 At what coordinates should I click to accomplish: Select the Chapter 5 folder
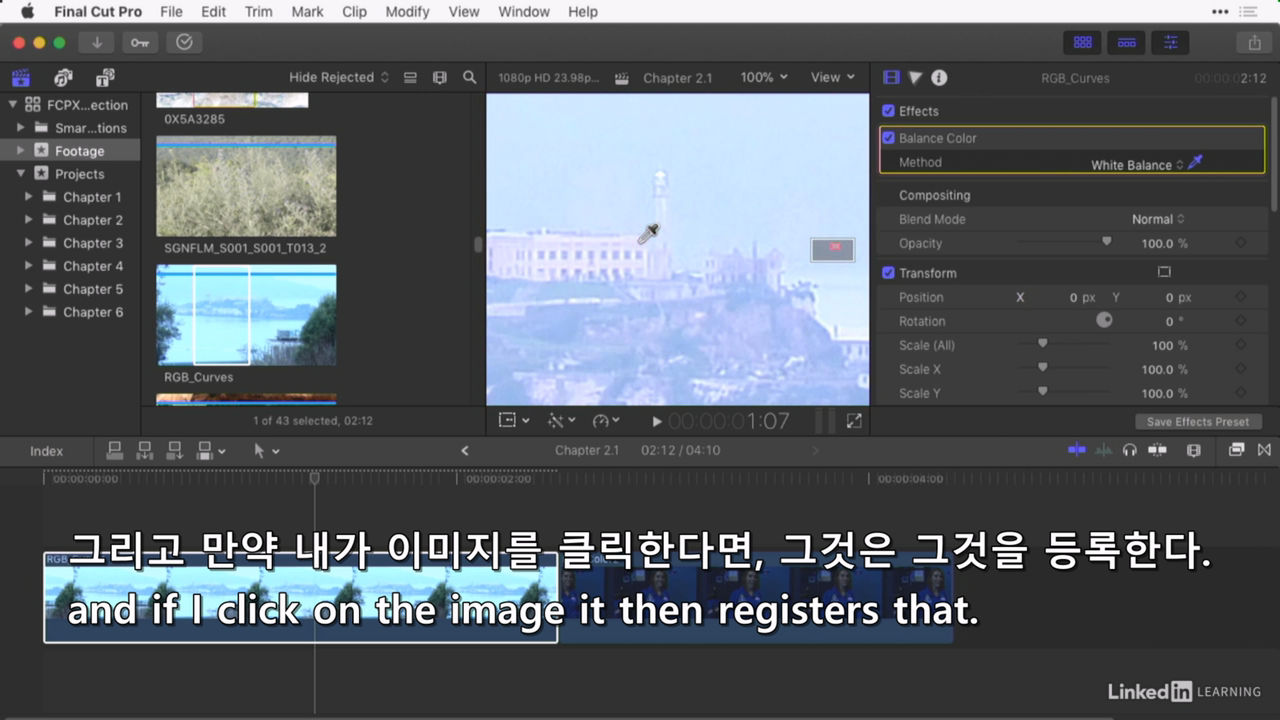(x=93, y=289)
